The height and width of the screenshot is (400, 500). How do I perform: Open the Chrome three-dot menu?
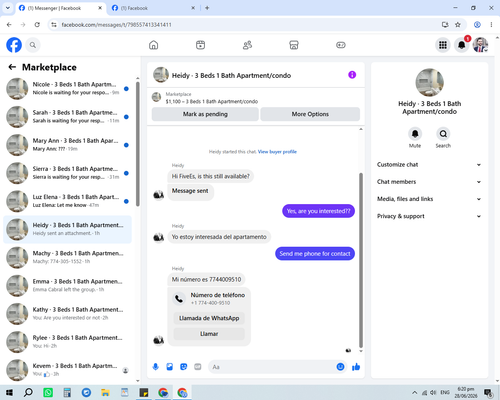coord(491,25)
